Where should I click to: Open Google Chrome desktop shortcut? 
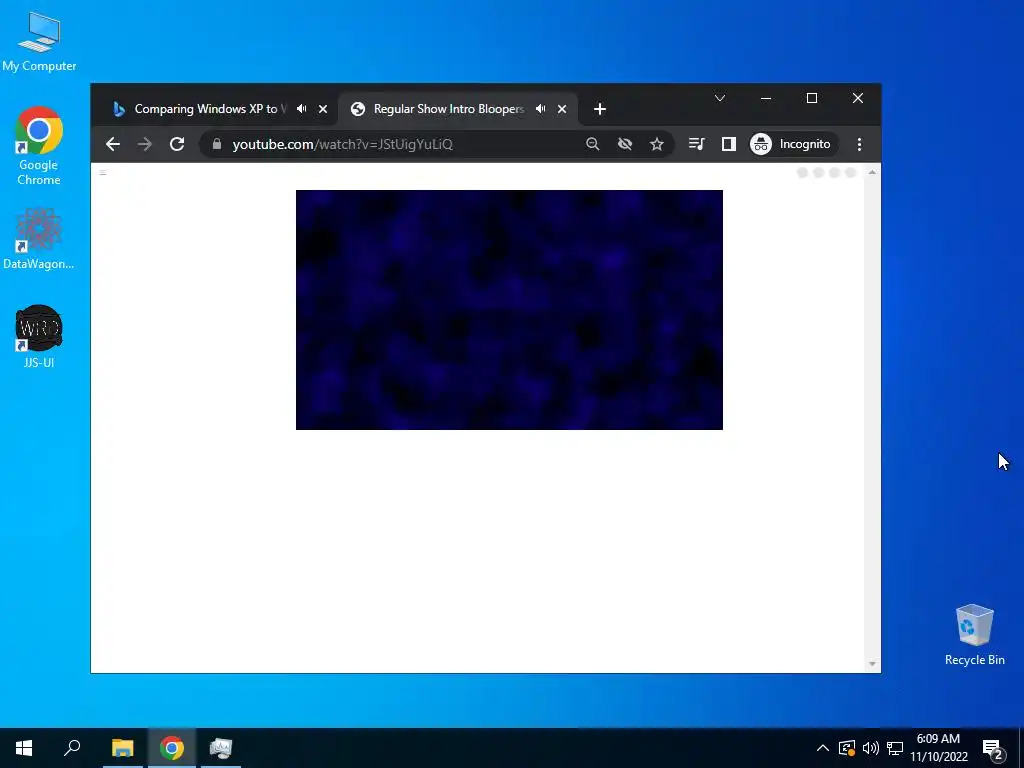click(39, 146)
